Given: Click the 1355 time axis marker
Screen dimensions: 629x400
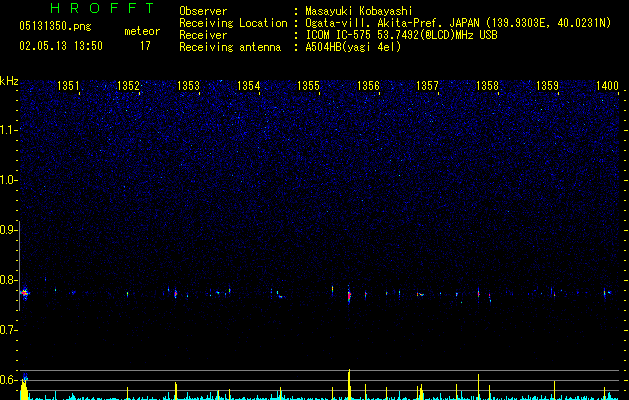Looking at the screenshot, I should (308, 86).
